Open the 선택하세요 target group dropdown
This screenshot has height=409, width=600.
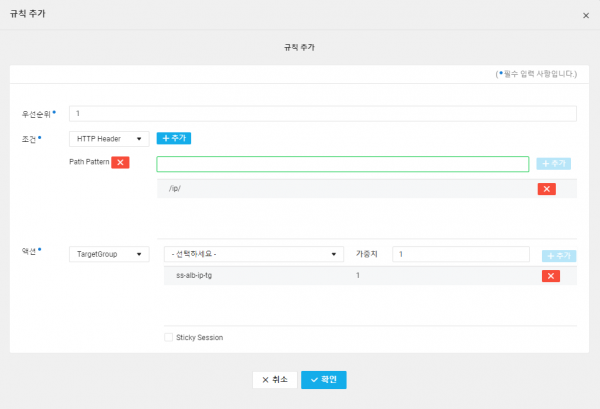pyautogui.click(x=254, y=254)
